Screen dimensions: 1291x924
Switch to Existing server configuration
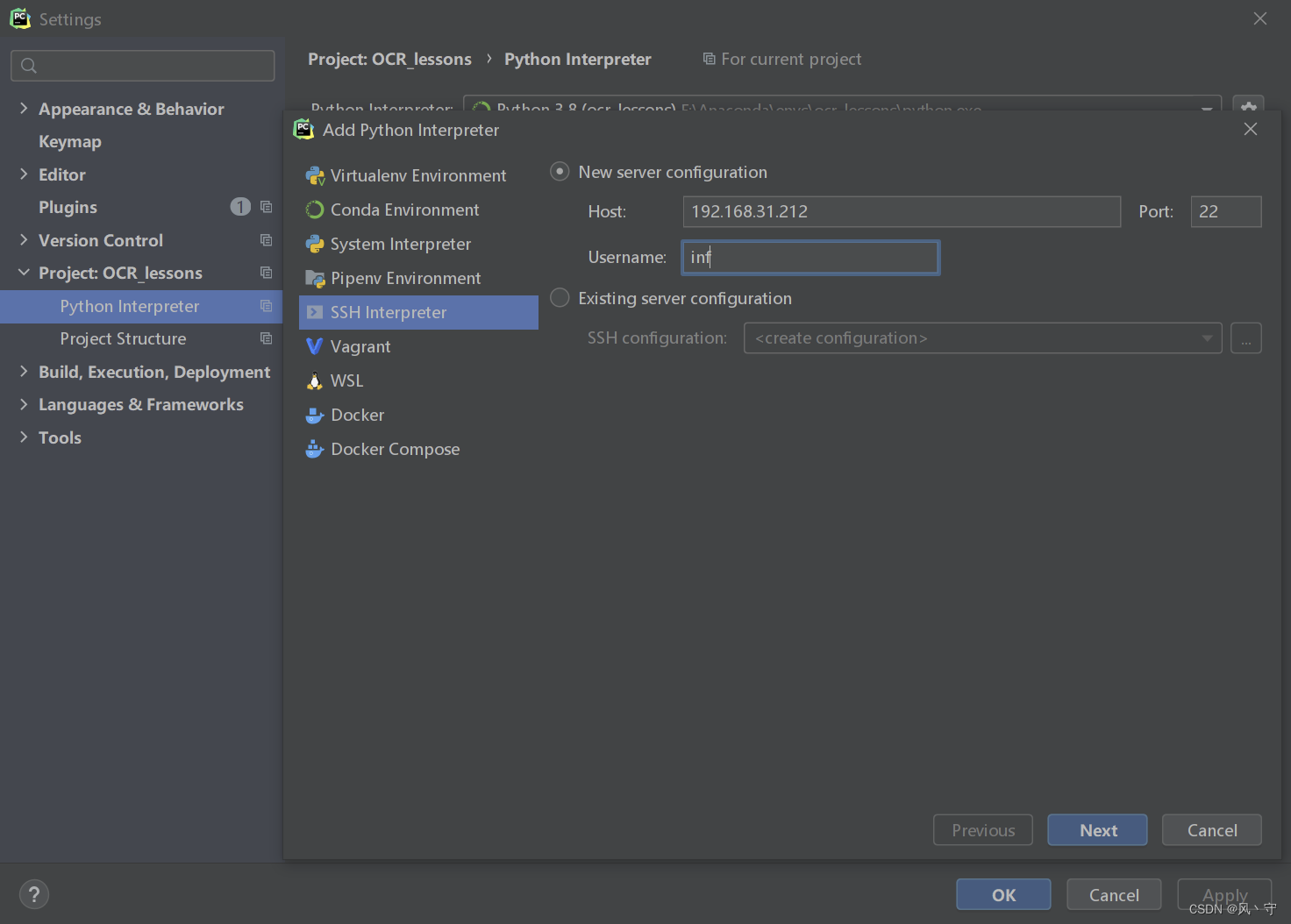[560, 297]
